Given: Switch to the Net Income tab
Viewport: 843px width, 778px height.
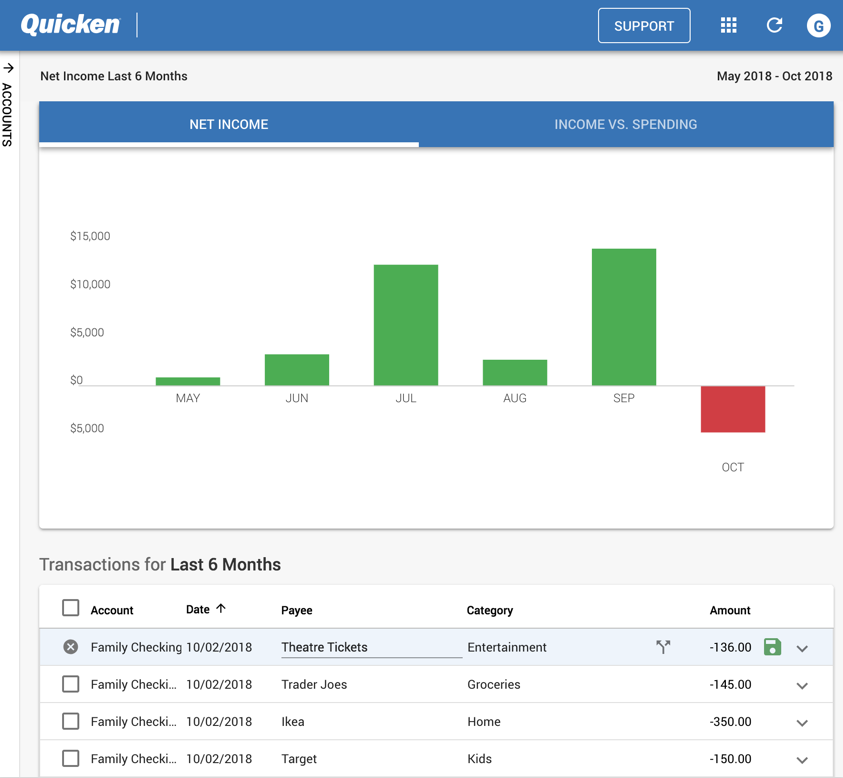Looking at the screenshot, I should click(229, 124).
